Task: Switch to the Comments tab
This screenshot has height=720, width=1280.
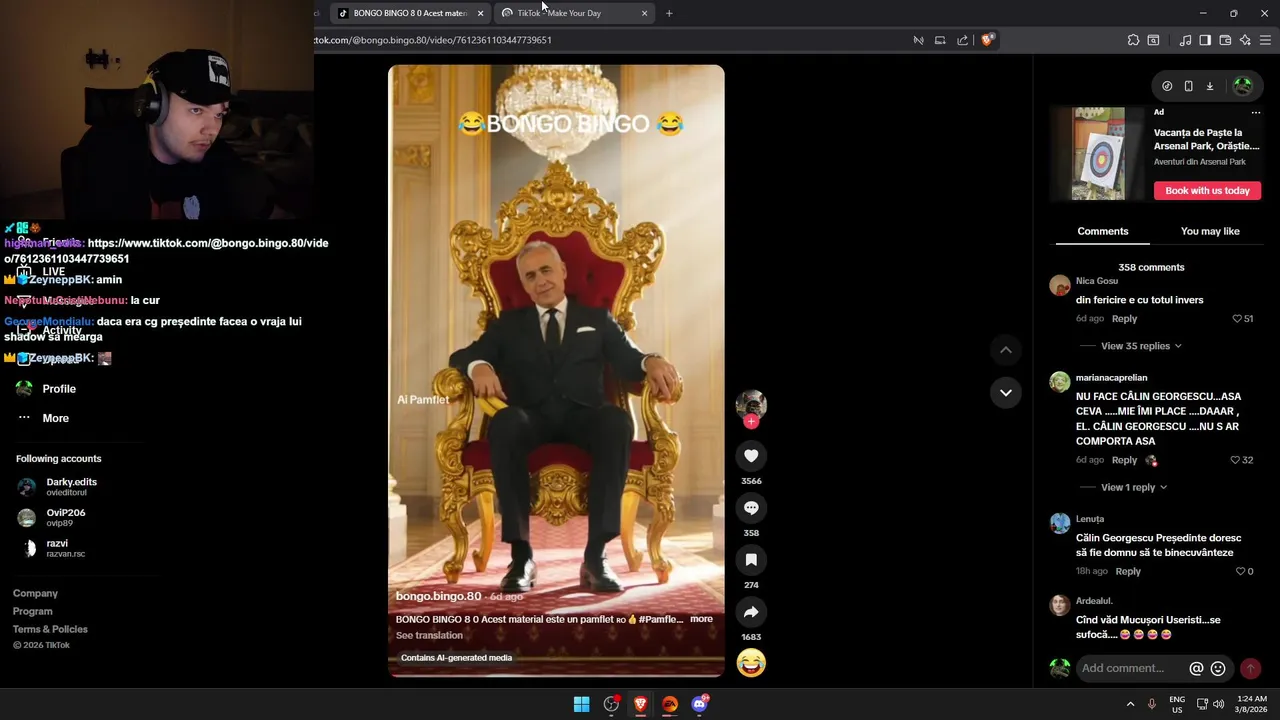Action: pyautogui.click(x=1103, y=231)
